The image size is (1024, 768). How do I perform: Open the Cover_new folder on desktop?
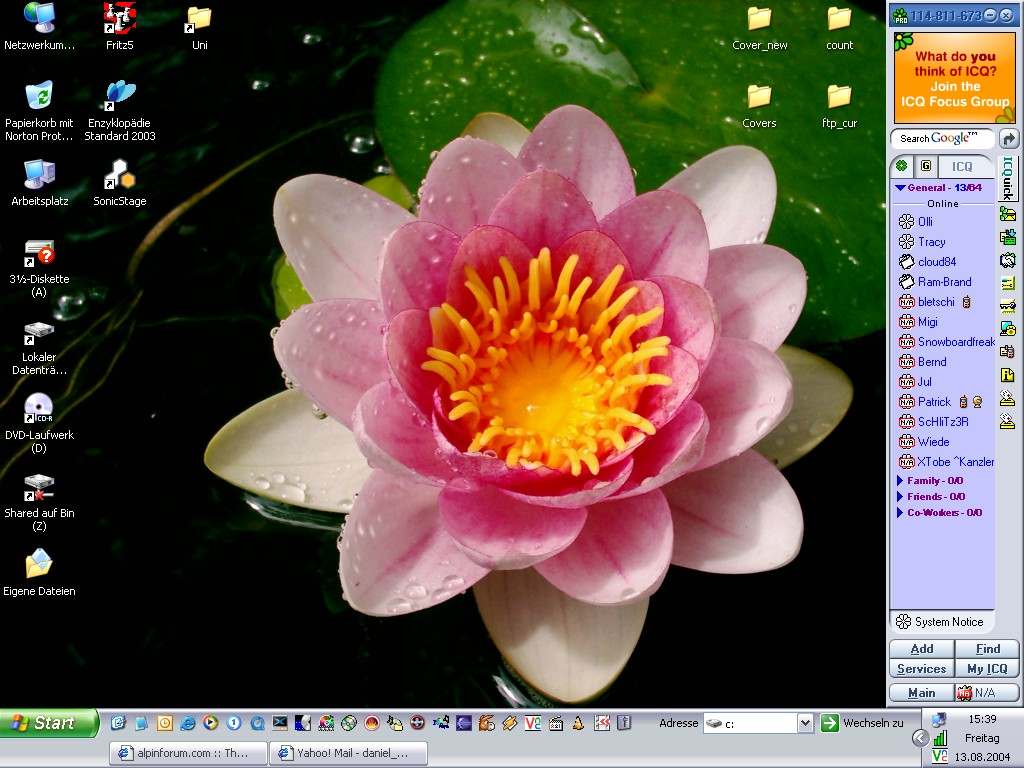click(759, 19)
